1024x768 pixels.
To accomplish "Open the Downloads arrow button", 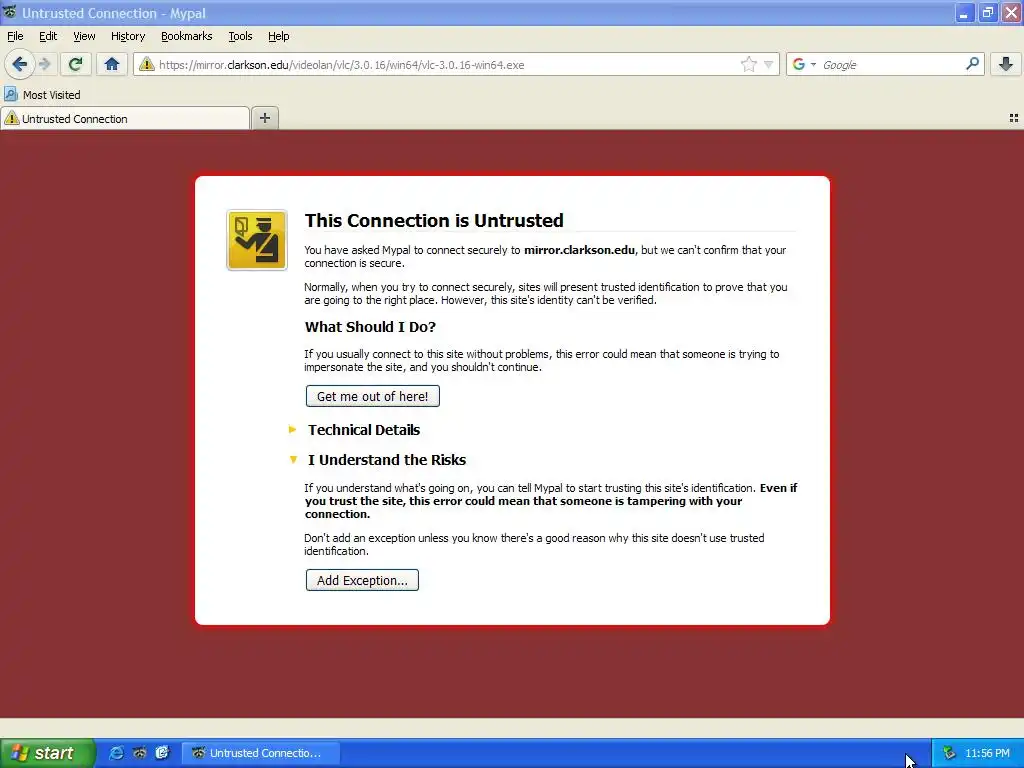I will (x=1006, y=64).
